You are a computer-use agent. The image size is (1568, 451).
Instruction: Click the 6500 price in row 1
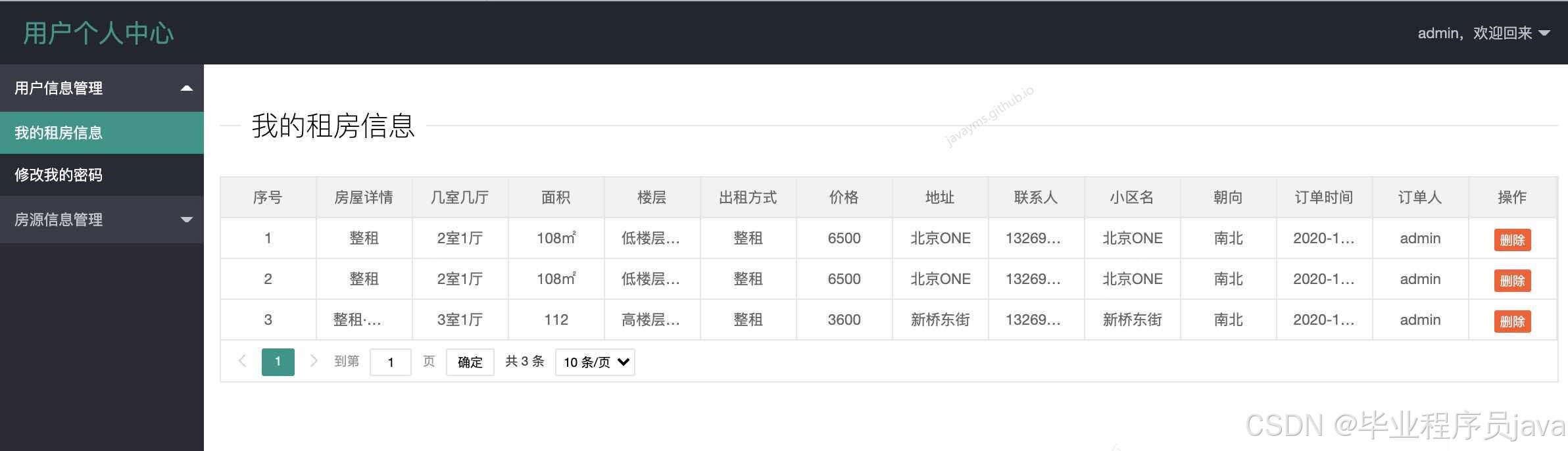point(844,238)
